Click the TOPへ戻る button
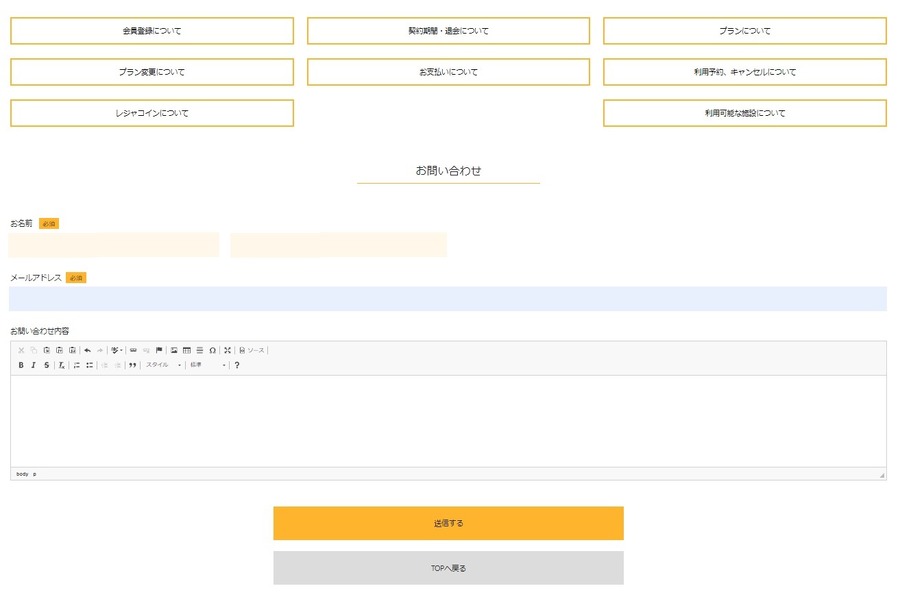Image resolution: width=900 pixels, height=597 pixels. [x=448, y=568]
